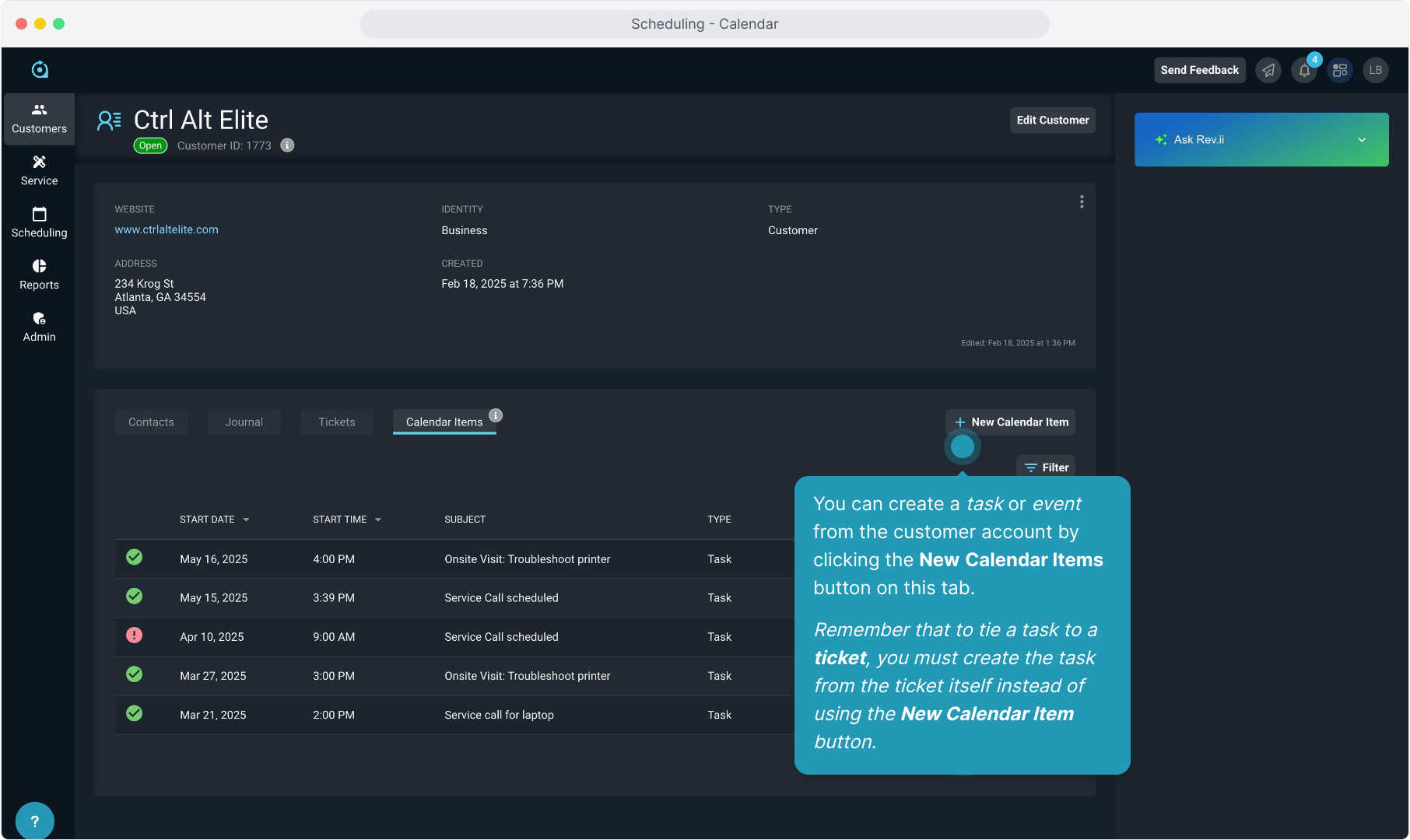Open notifications bell icon
The image size is (1410, 840).
[1304, 71]
